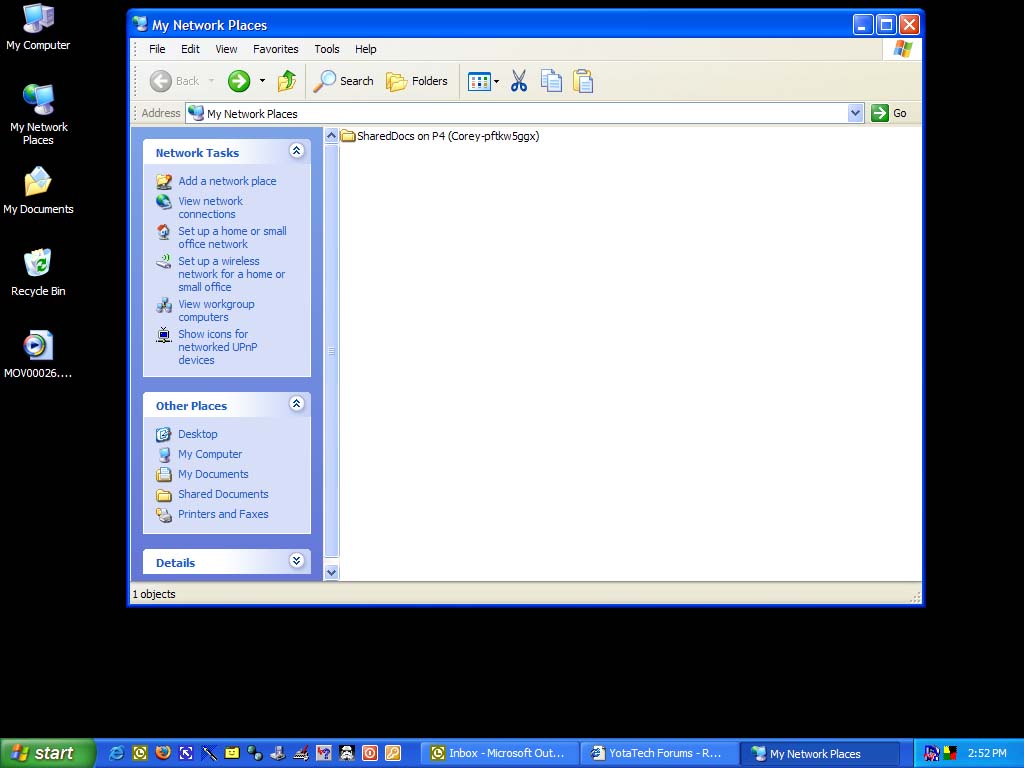This screenshot has height=768, width=1024.
Task: Click the red power Quick Launch icon
Action: [370, 753]
